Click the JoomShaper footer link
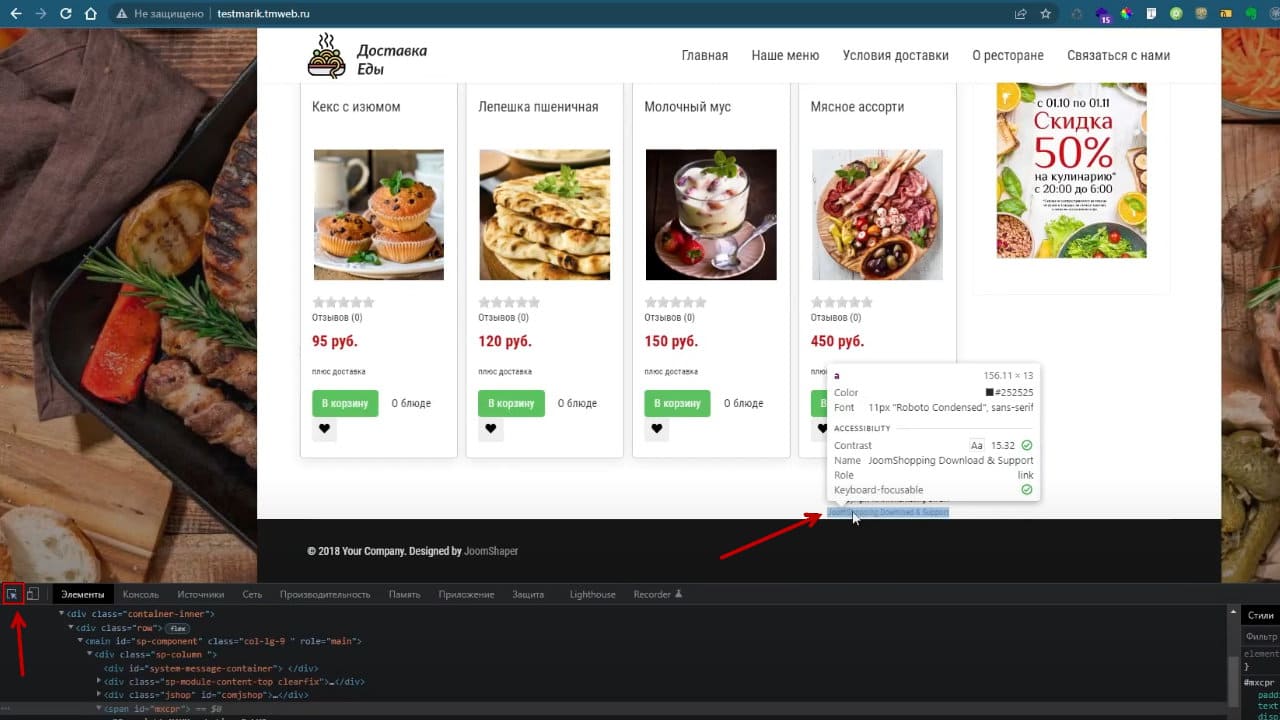 pos(491,551)
